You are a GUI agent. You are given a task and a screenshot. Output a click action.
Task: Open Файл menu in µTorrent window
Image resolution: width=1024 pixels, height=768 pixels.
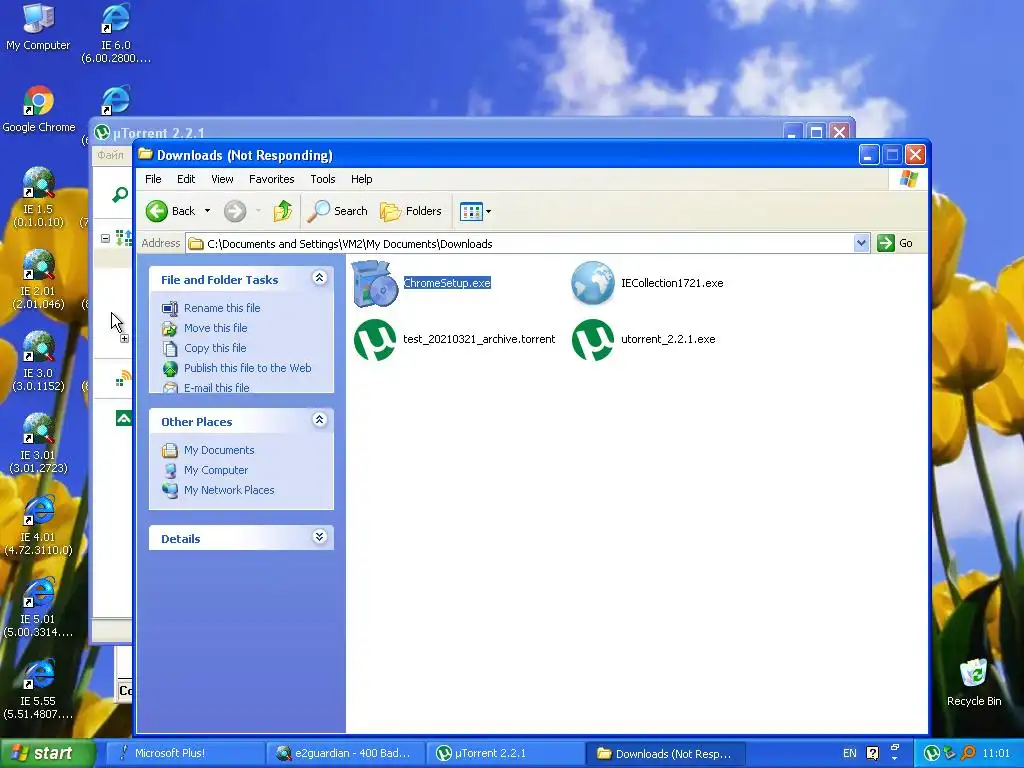click(110, 155)
